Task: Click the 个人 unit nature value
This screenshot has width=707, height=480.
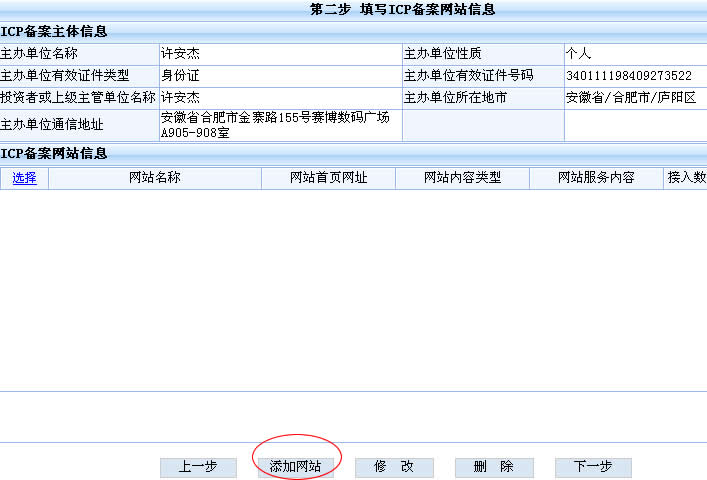Action: (x=578, y=54)
